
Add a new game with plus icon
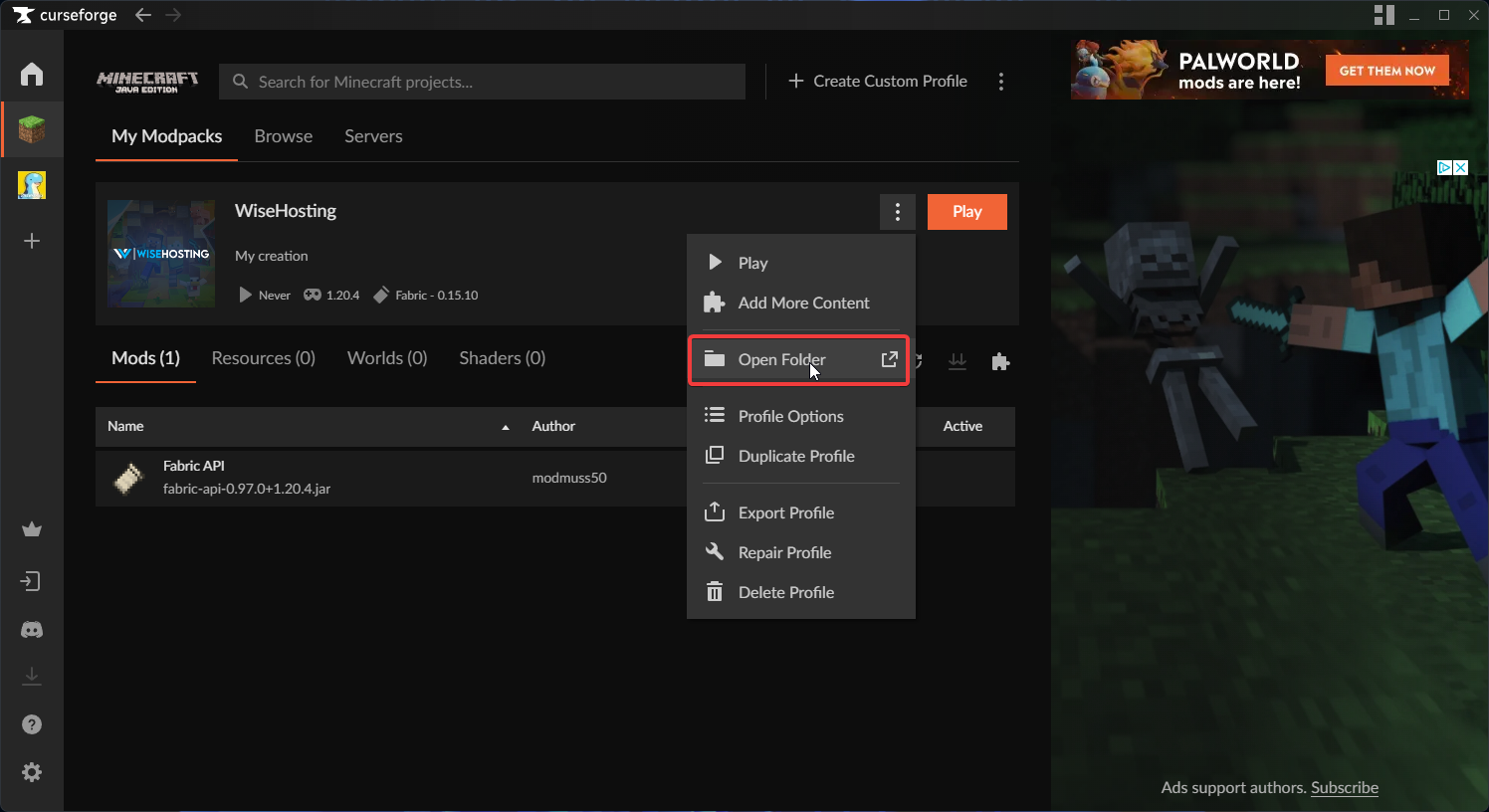(32, 241)
